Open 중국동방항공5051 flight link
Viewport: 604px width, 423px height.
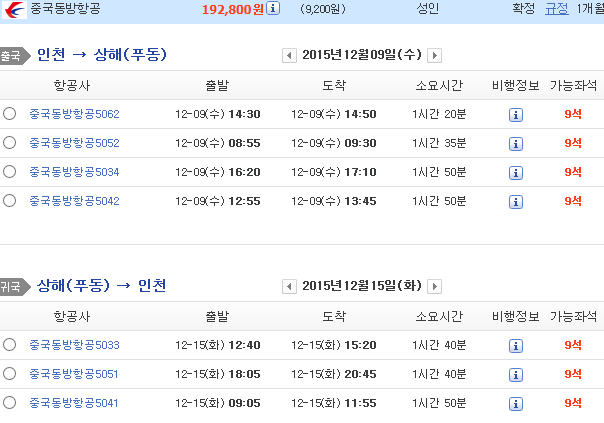coord(74,374)
